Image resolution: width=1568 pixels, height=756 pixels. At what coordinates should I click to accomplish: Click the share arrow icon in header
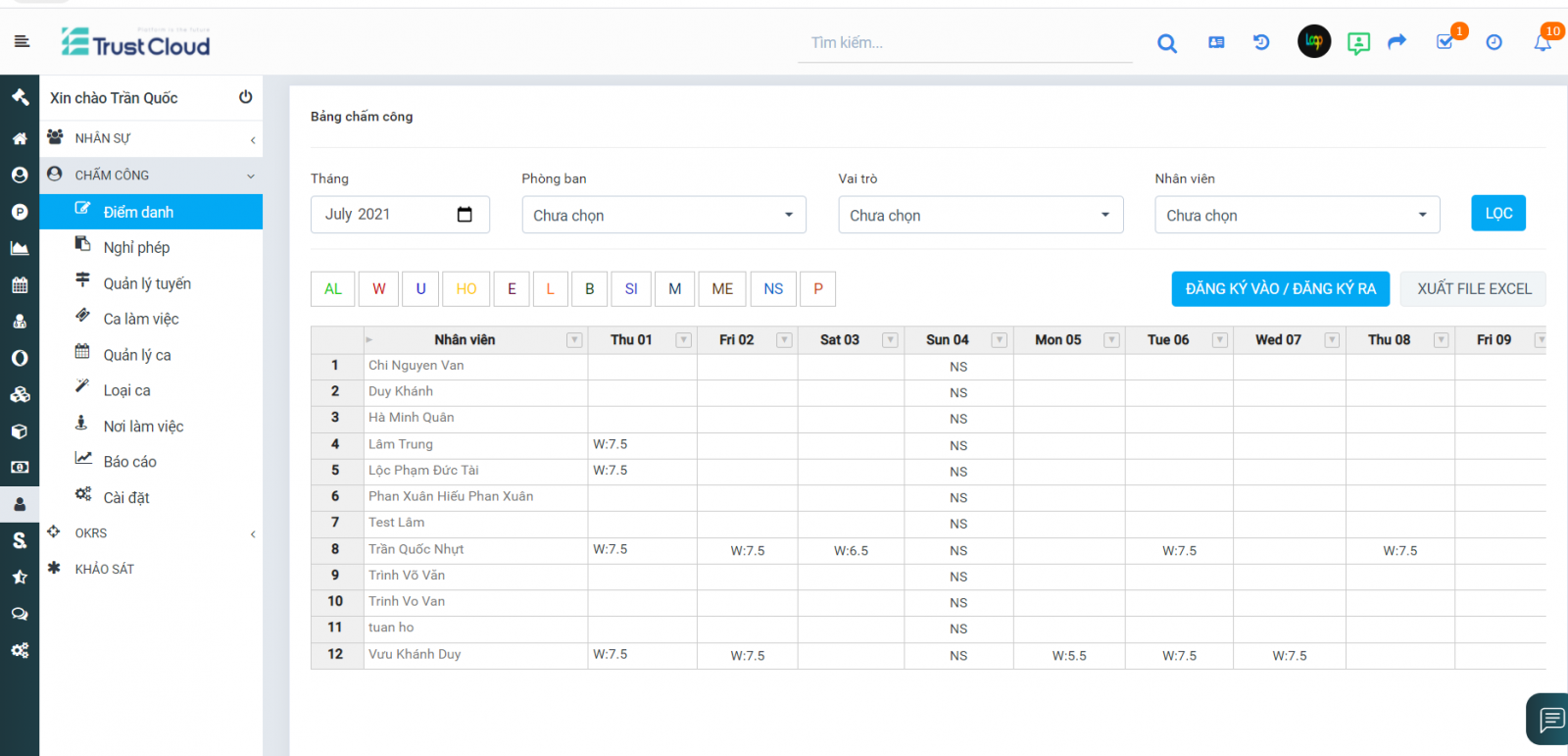tap(1397, 41)
